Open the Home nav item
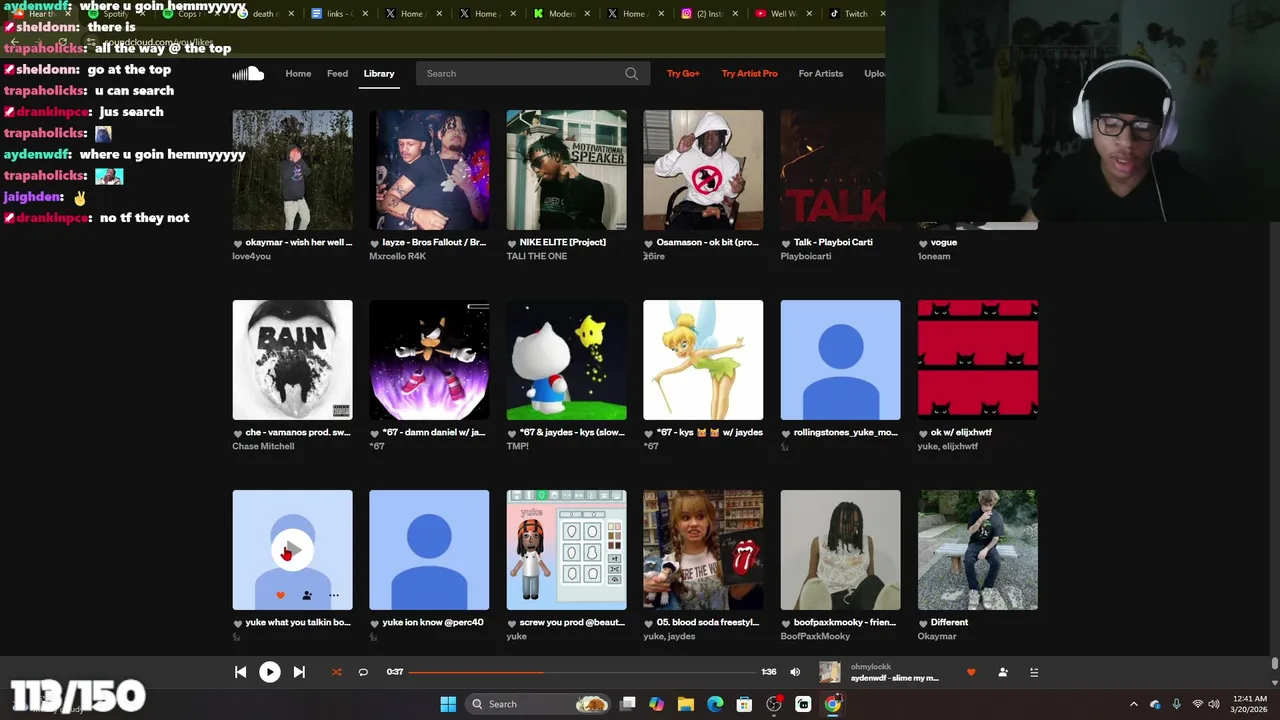Screen dimensions: 1280x720 coord(298,73)
